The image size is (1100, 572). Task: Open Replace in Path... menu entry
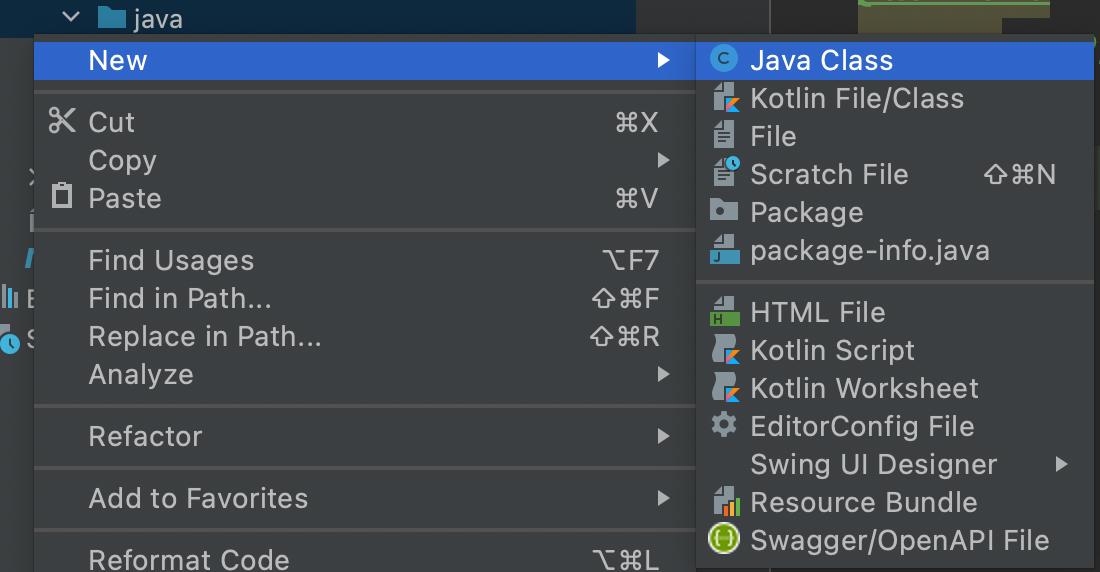click(365, 336)
